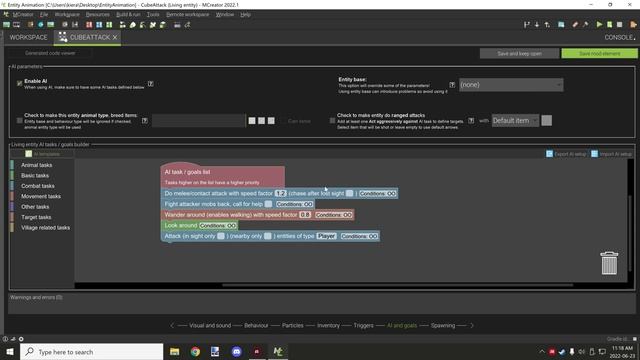Click the AI builder horizontal scrollbar
This screenshot has height=360, width=640.
tap(398, 285)
